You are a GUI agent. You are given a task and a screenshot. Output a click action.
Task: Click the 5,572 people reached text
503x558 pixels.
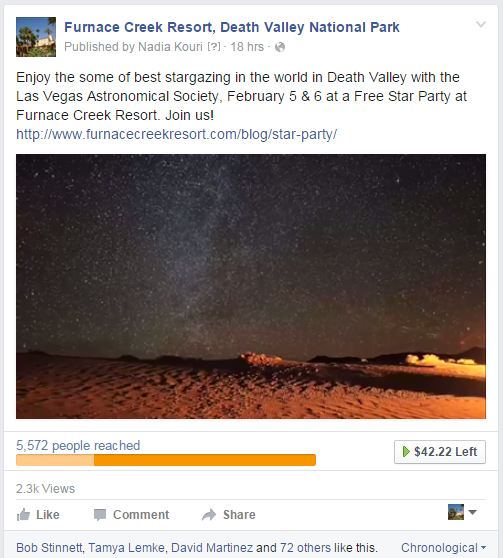(x=78, y=445)
